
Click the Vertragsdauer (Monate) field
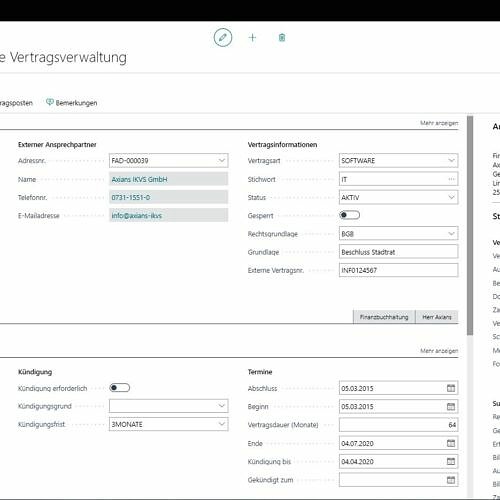click(398, 425)
